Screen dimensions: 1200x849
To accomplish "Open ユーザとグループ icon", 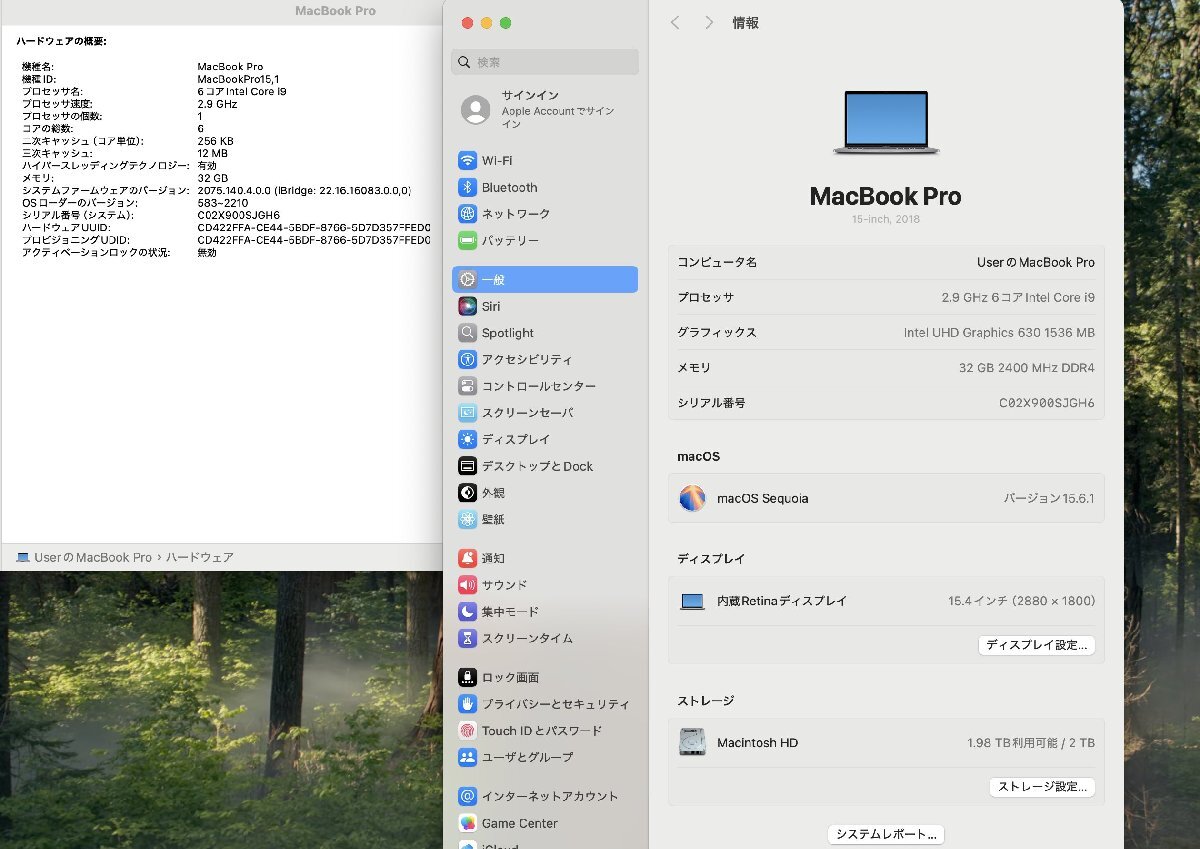I will [x=467, y=757].
